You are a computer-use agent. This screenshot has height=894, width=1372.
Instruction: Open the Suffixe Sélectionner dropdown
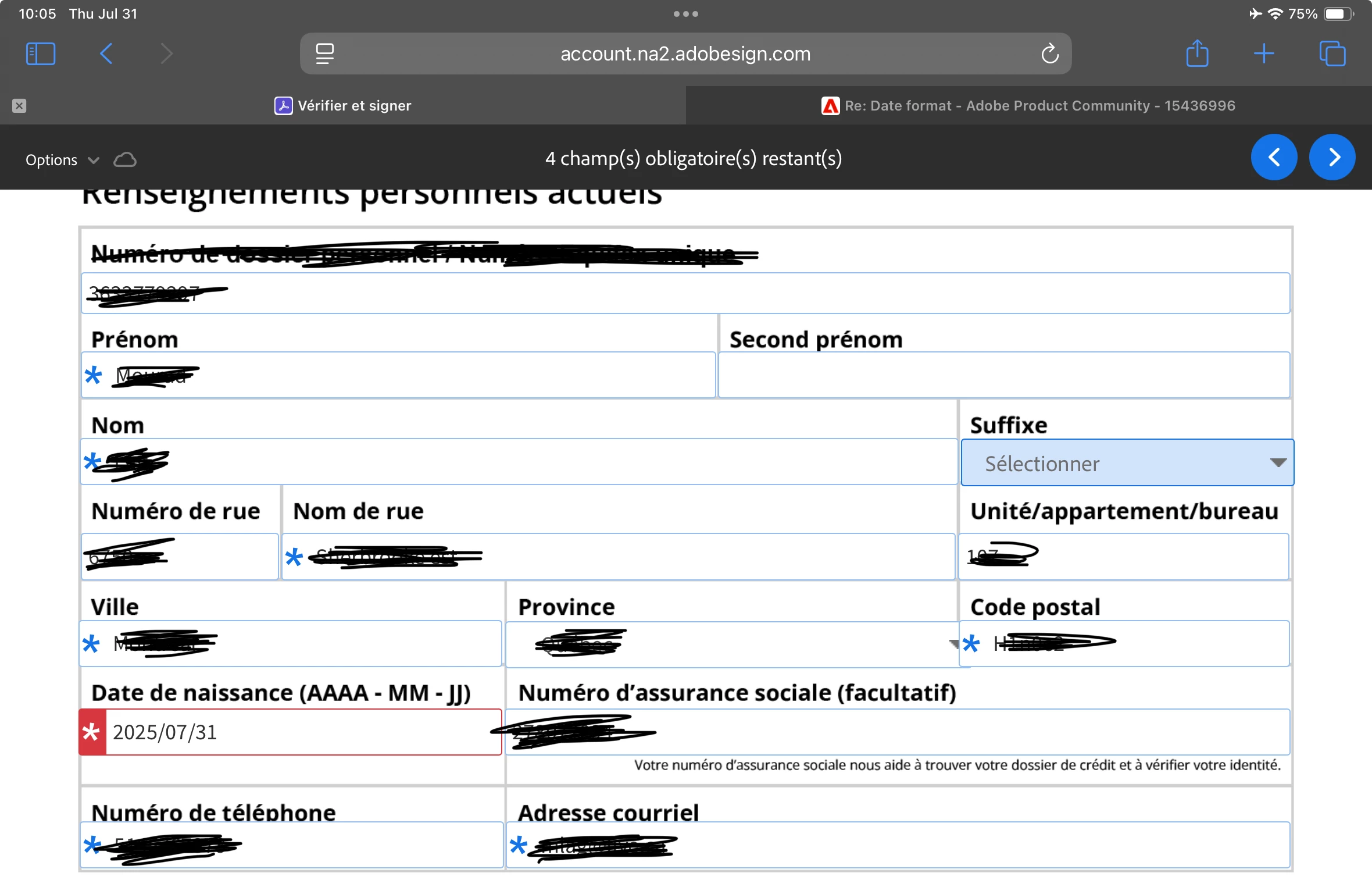1127,463
